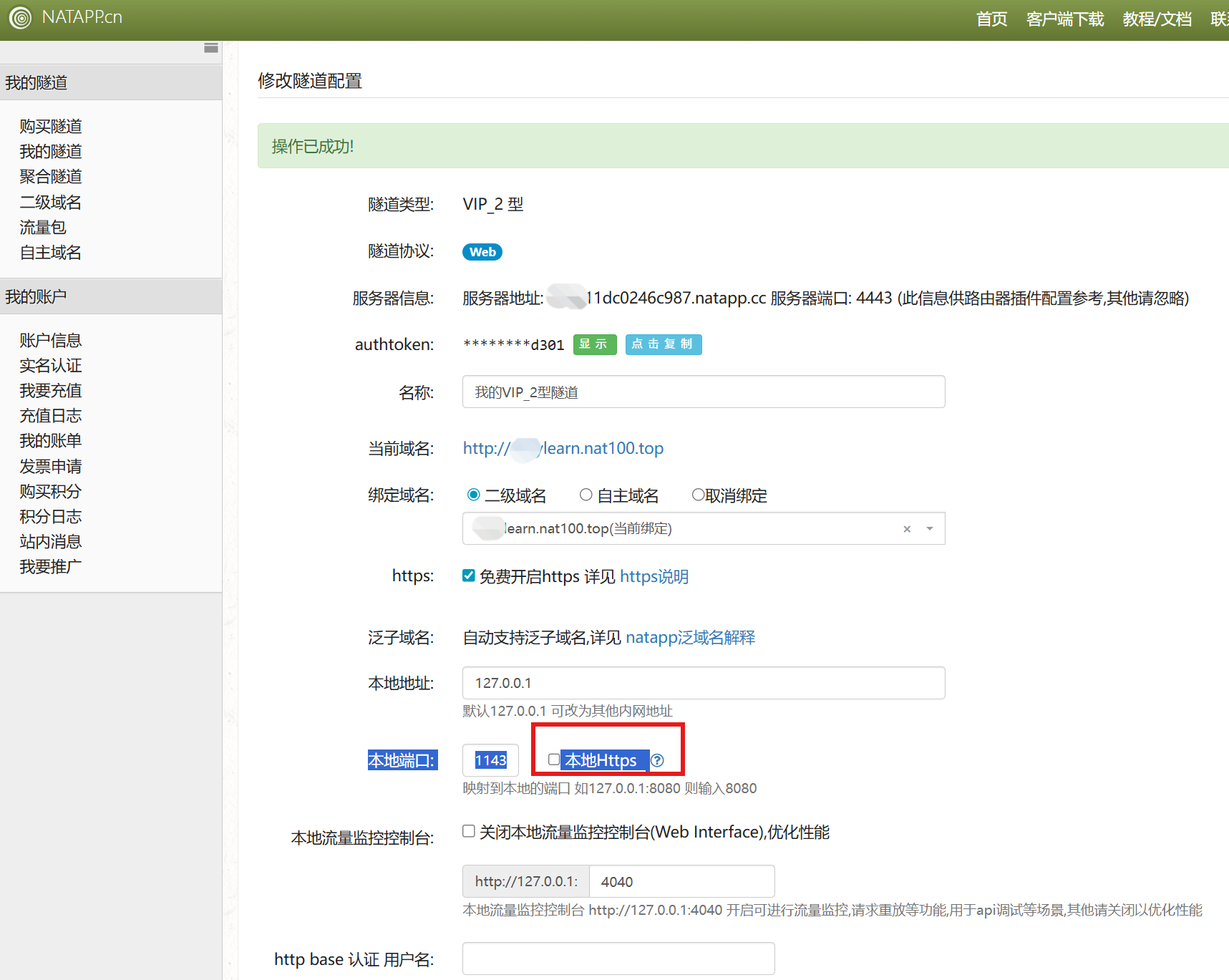Click the help question mark beside 本地Https
The image size is (1229, 980).
tap(657, 760)
